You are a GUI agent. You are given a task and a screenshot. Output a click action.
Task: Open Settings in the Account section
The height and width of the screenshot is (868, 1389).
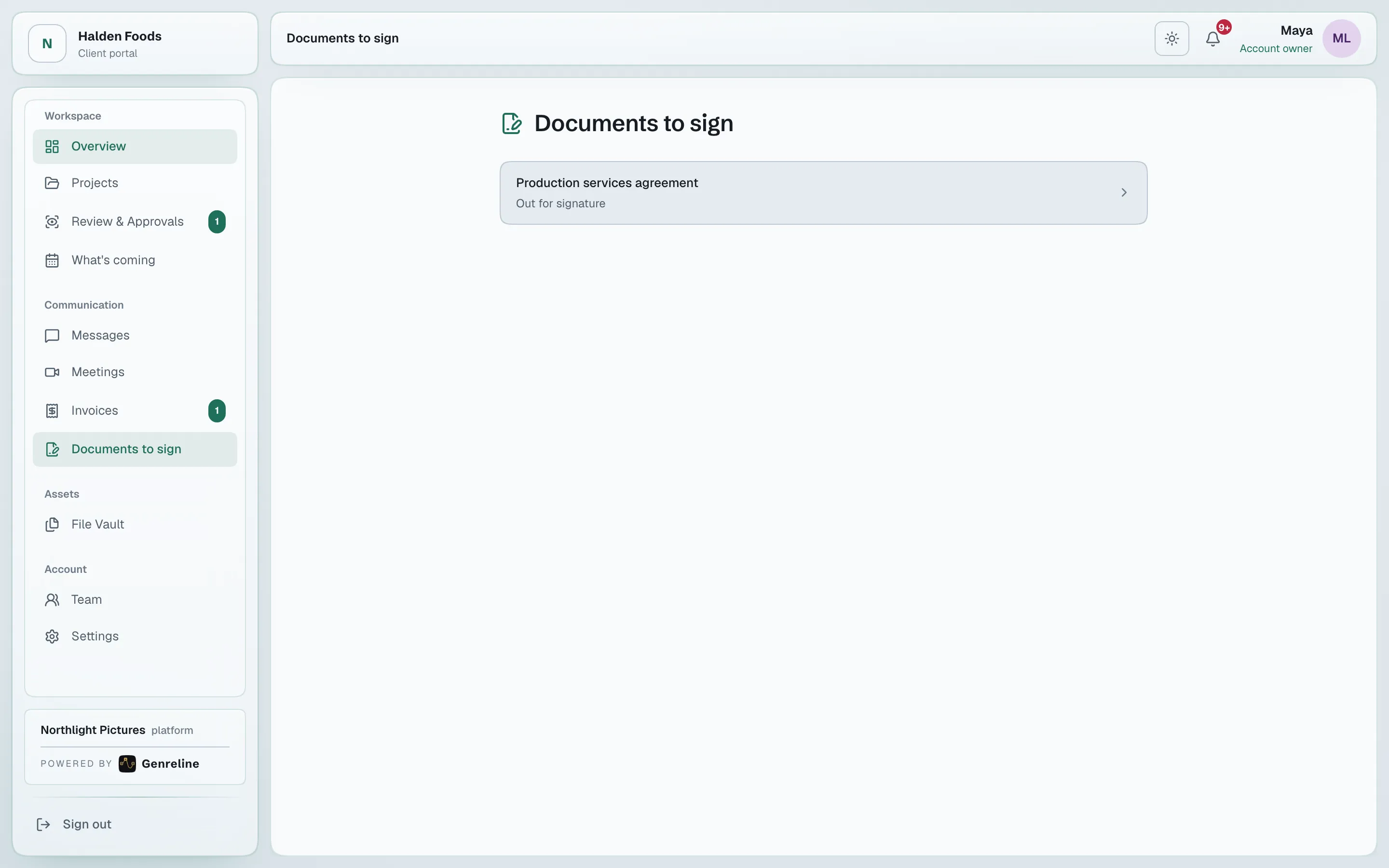coord(135,637)
